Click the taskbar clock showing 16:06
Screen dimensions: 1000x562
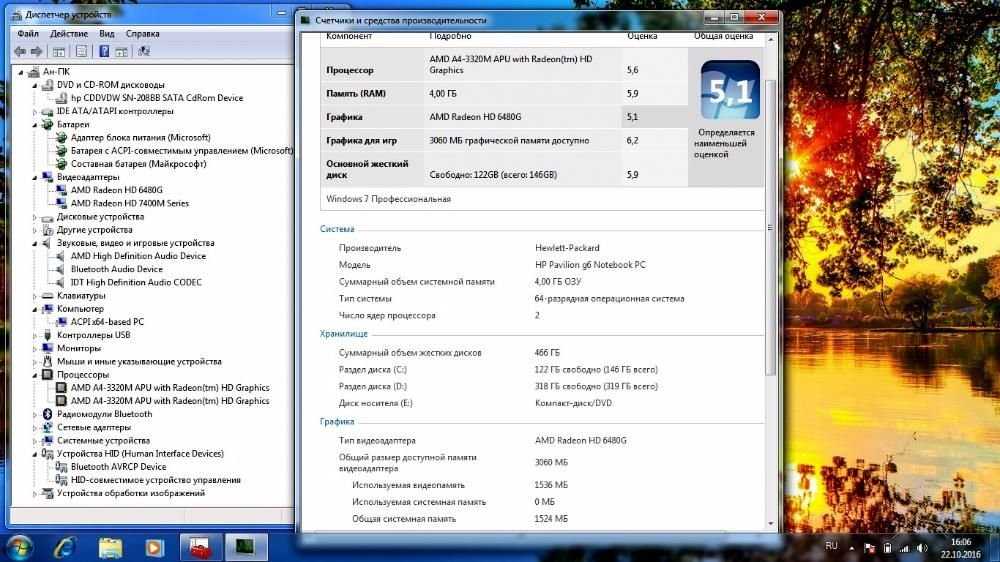(960, 548)
